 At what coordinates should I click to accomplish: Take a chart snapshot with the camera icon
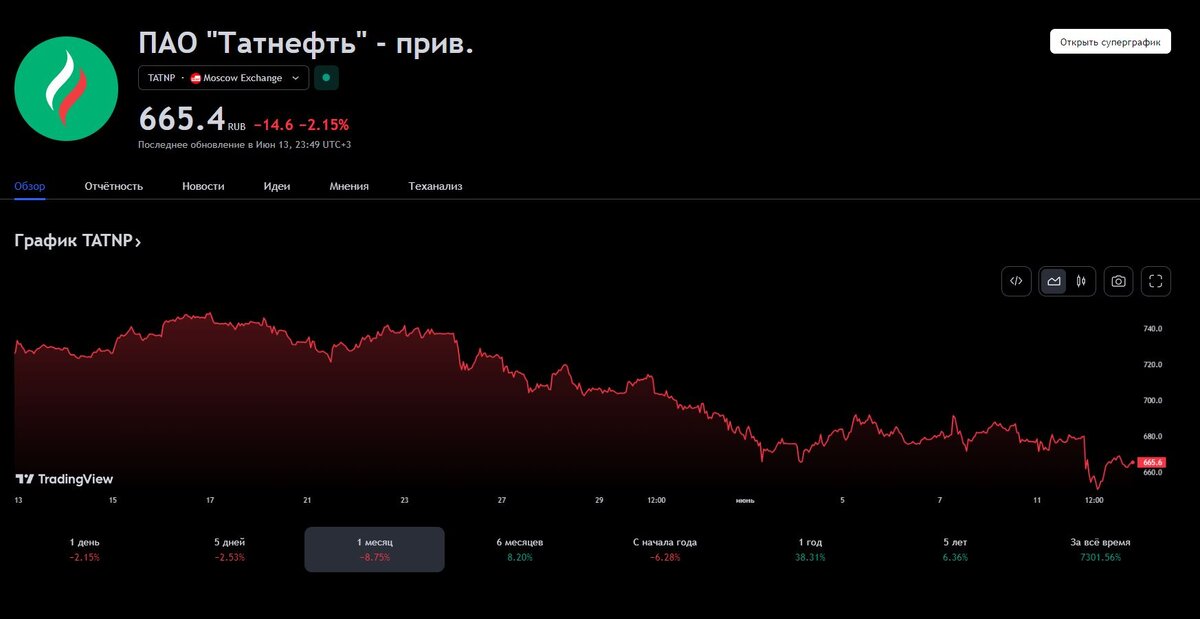click(1118, 281)
